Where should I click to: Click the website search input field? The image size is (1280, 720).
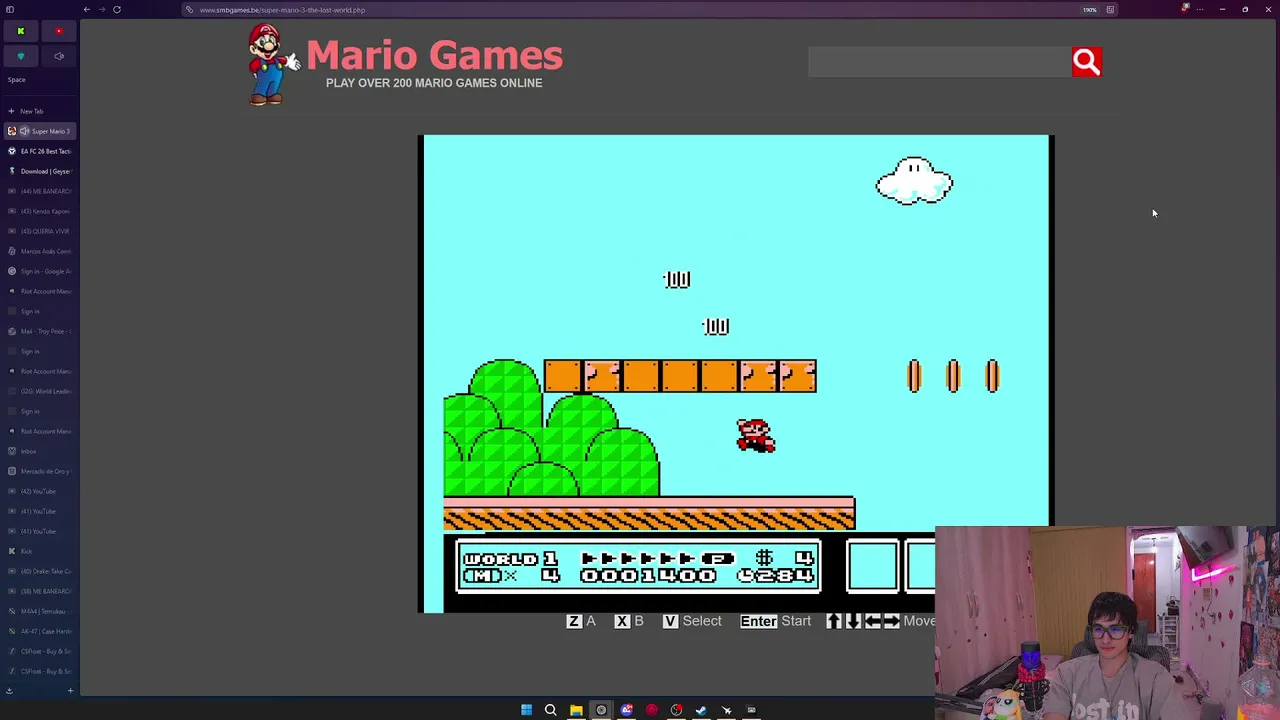point(939,62)
